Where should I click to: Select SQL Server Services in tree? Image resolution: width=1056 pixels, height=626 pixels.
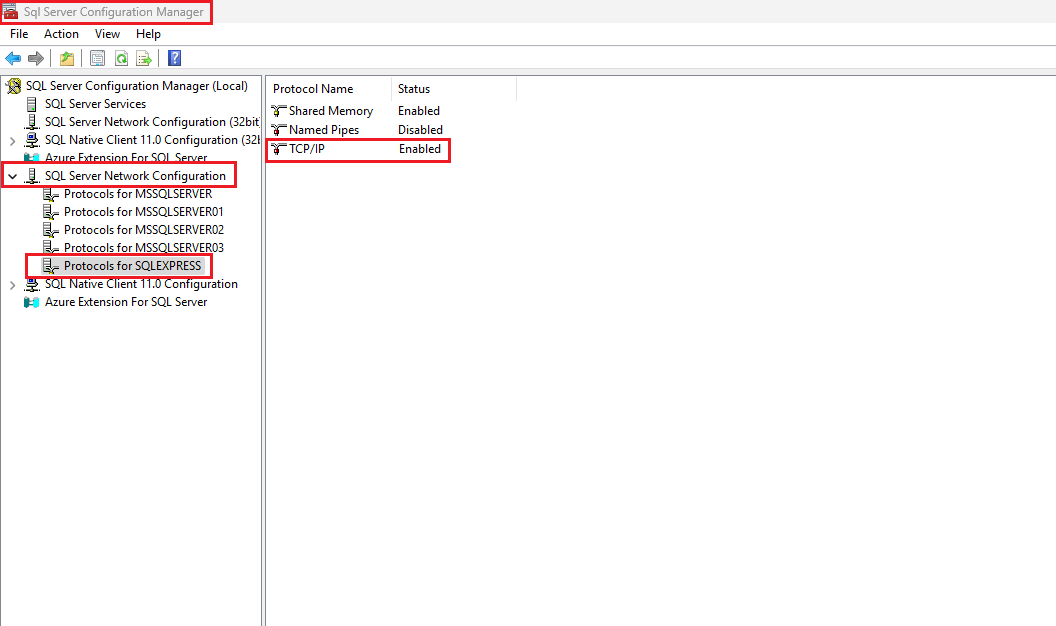pos(96,104)
